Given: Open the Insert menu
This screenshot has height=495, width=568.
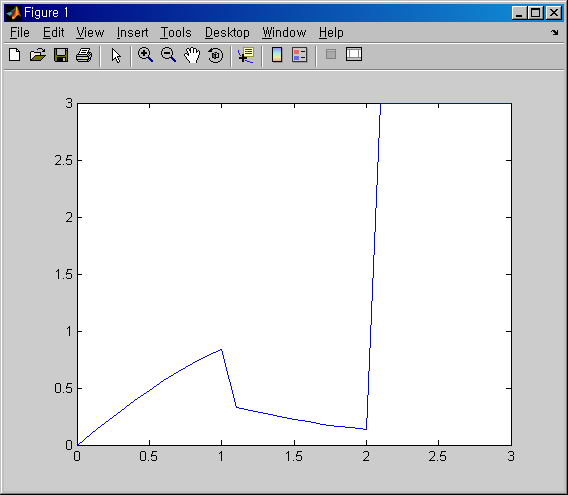Looking at the screenshot, I should (133, 33).
